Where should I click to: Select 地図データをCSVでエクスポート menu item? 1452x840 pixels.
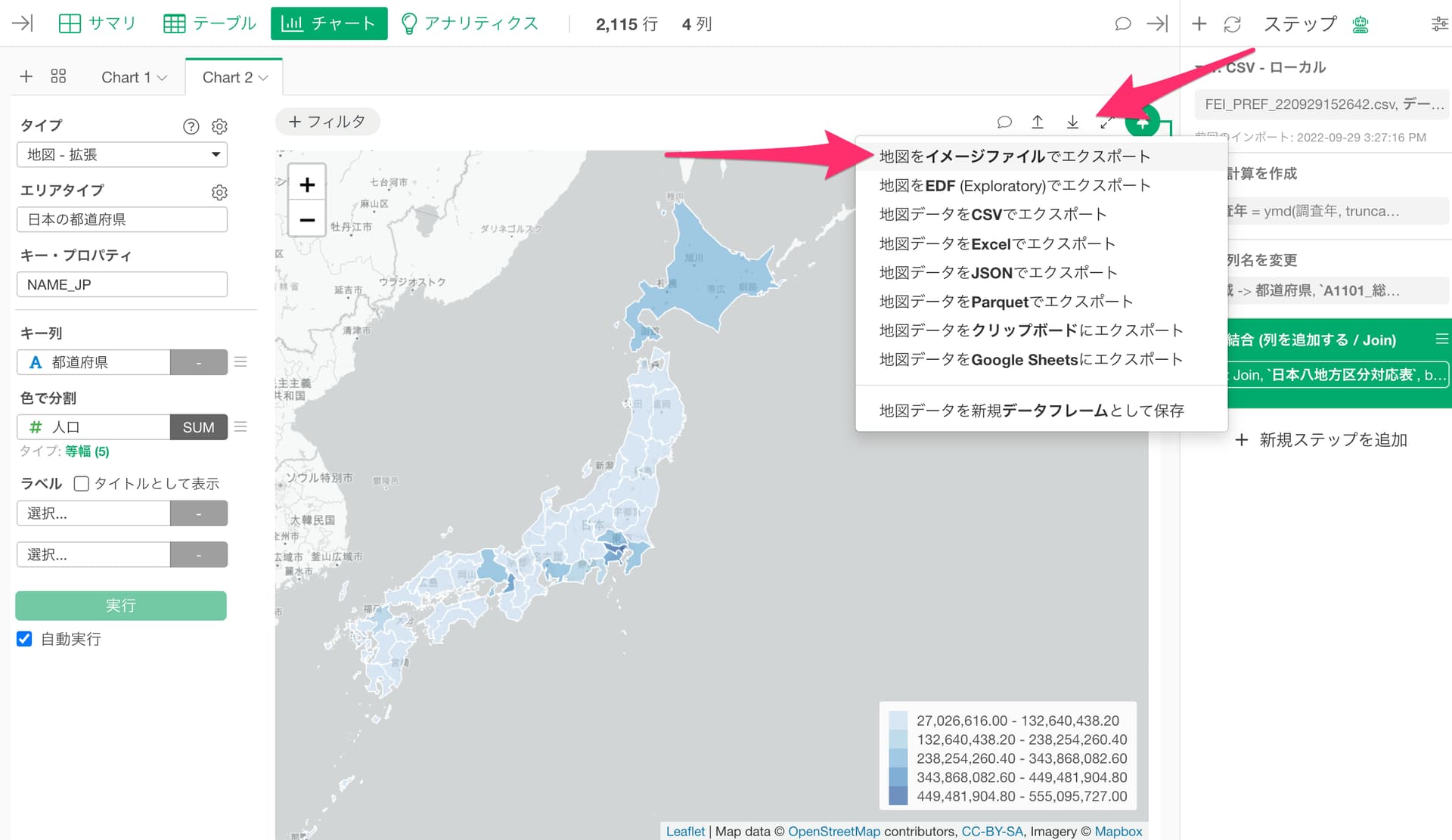tap(992, 214)
